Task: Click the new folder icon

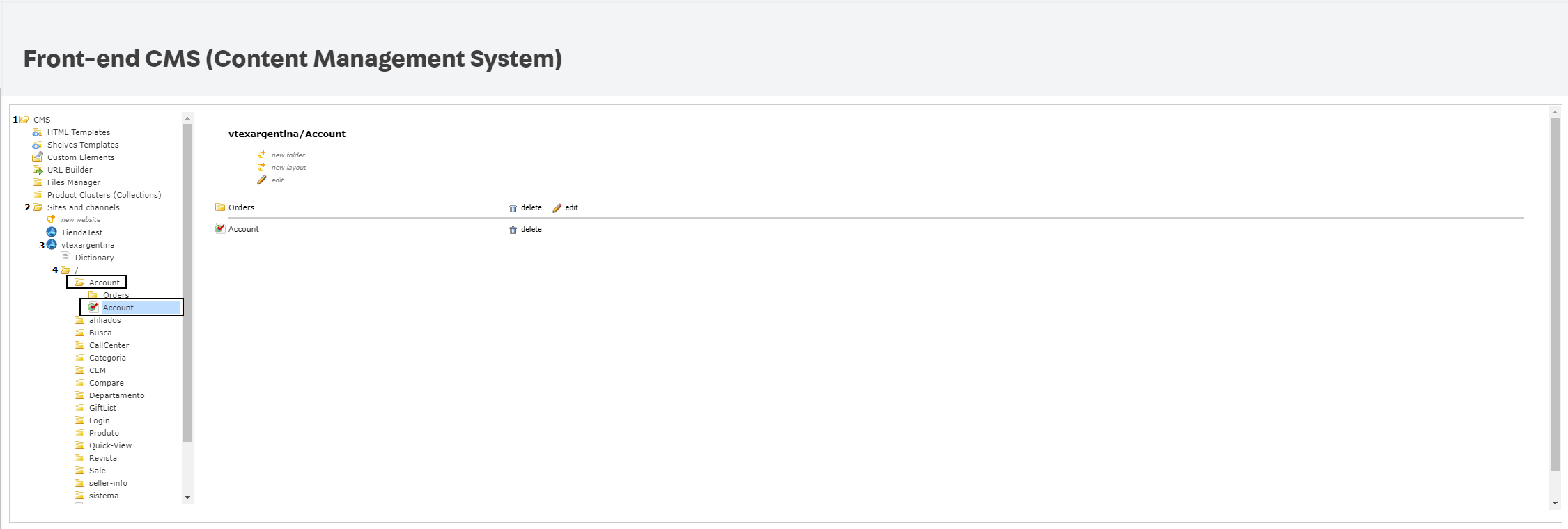Action: [263, 155]
